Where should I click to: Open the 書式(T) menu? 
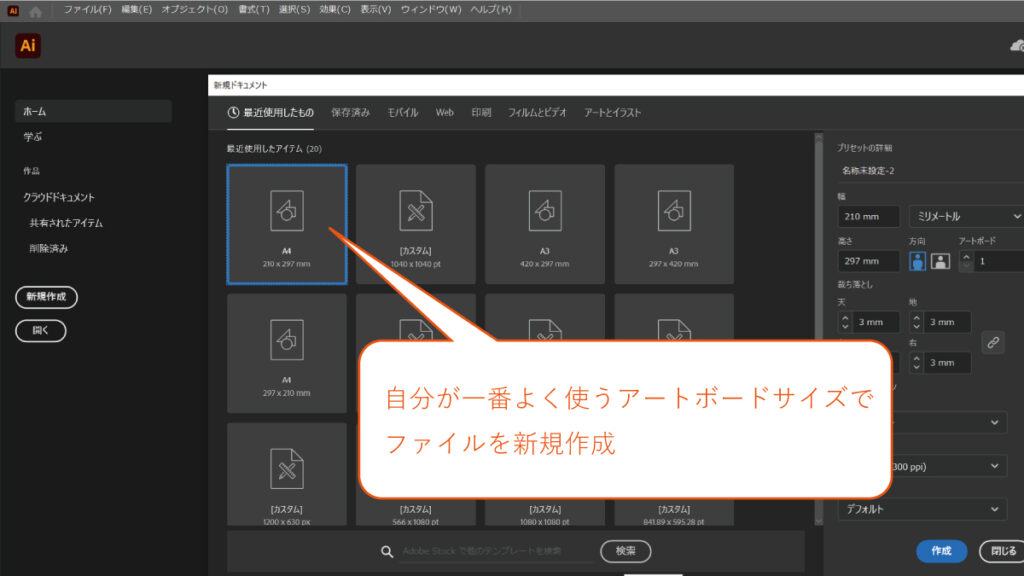(253, 10)
